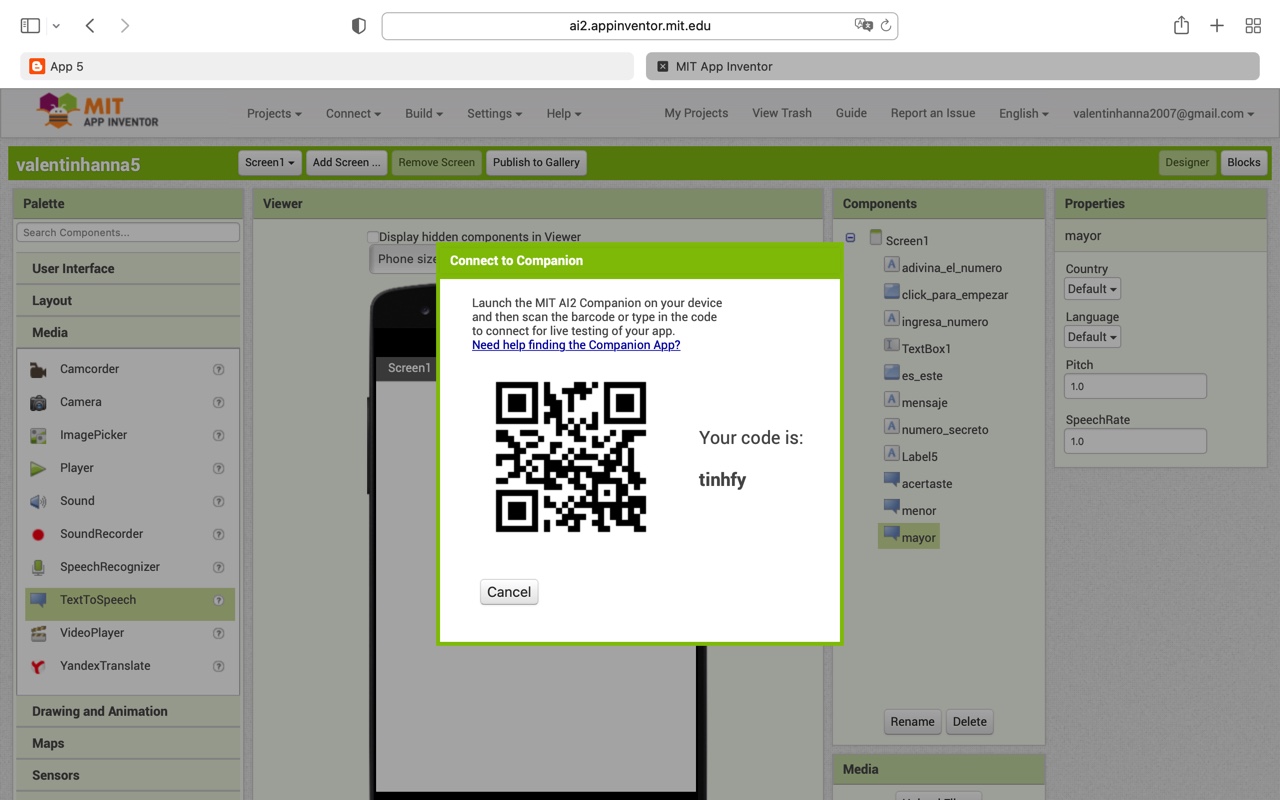This screenshot has height=800, width=1280.
Task: Open the account email dropdown
Action: (x=1163, y=114)
